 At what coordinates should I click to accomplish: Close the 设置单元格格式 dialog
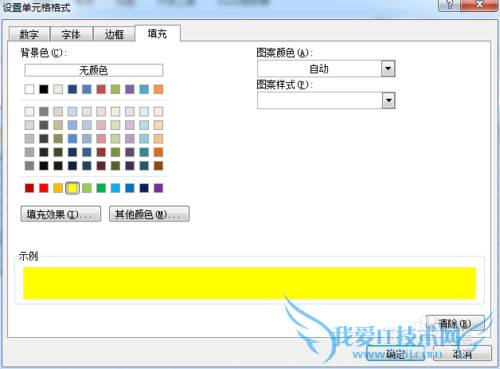pyautogui.click(x=479, y=5)
